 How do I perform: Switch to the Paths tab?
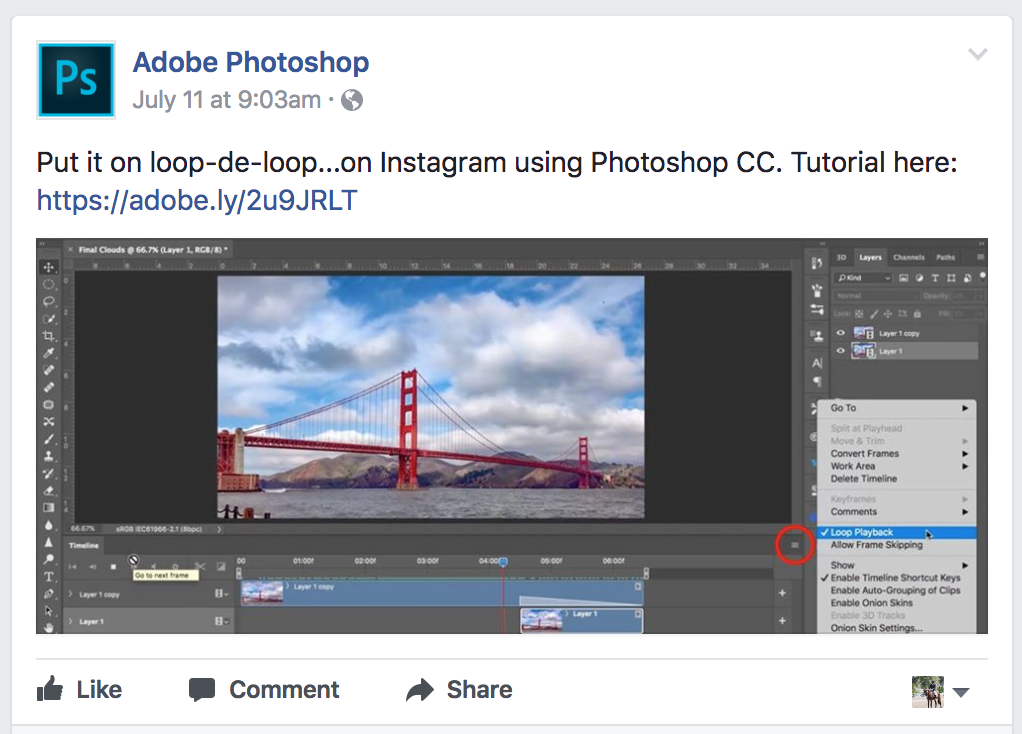click(945, 257)
